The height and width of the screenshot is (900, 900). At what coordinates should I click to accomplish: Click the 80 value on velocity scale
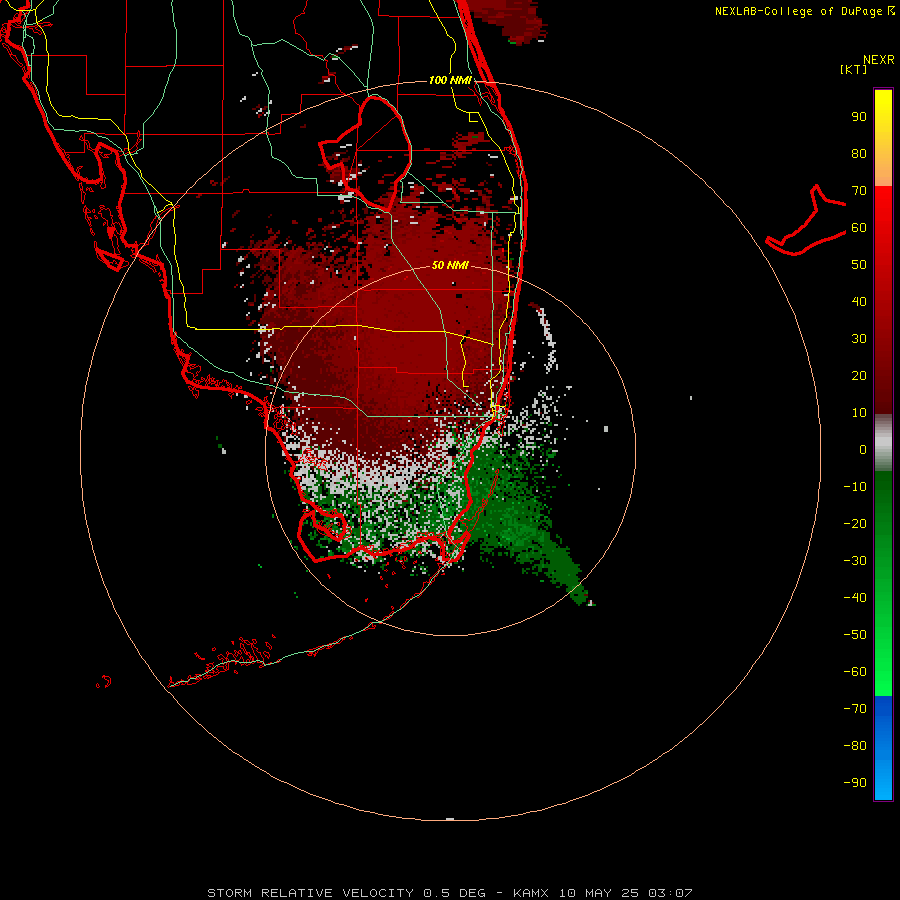coord(859,153)
